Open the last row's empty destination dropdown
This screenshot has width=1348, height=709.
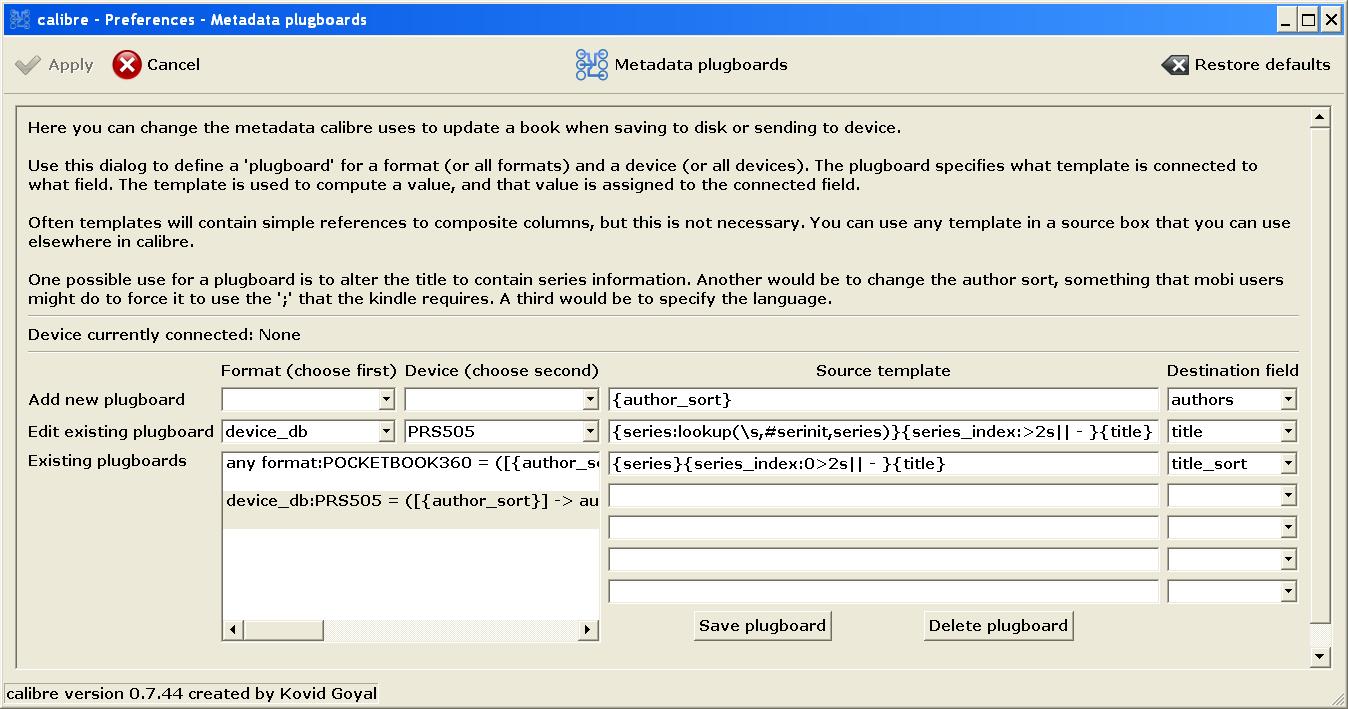(x=1288, y=592)
